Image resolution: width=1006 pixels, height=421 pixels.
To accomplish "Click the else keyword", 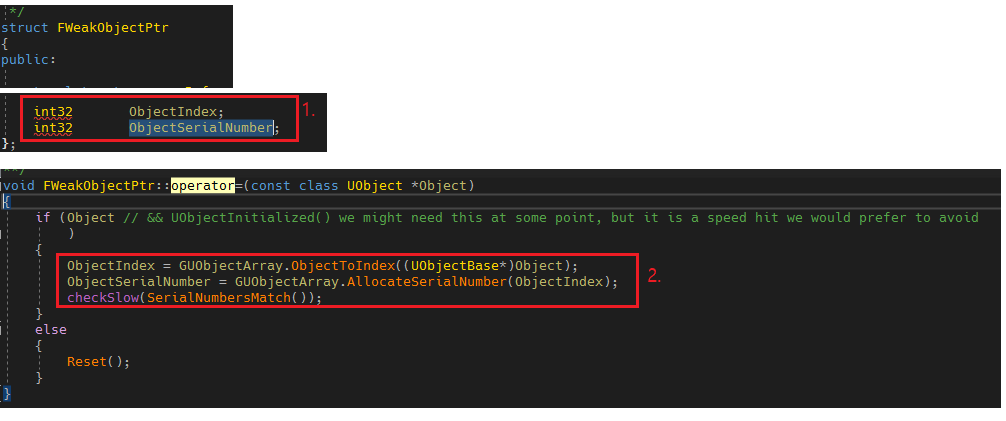I will click(x=51, y=330).
